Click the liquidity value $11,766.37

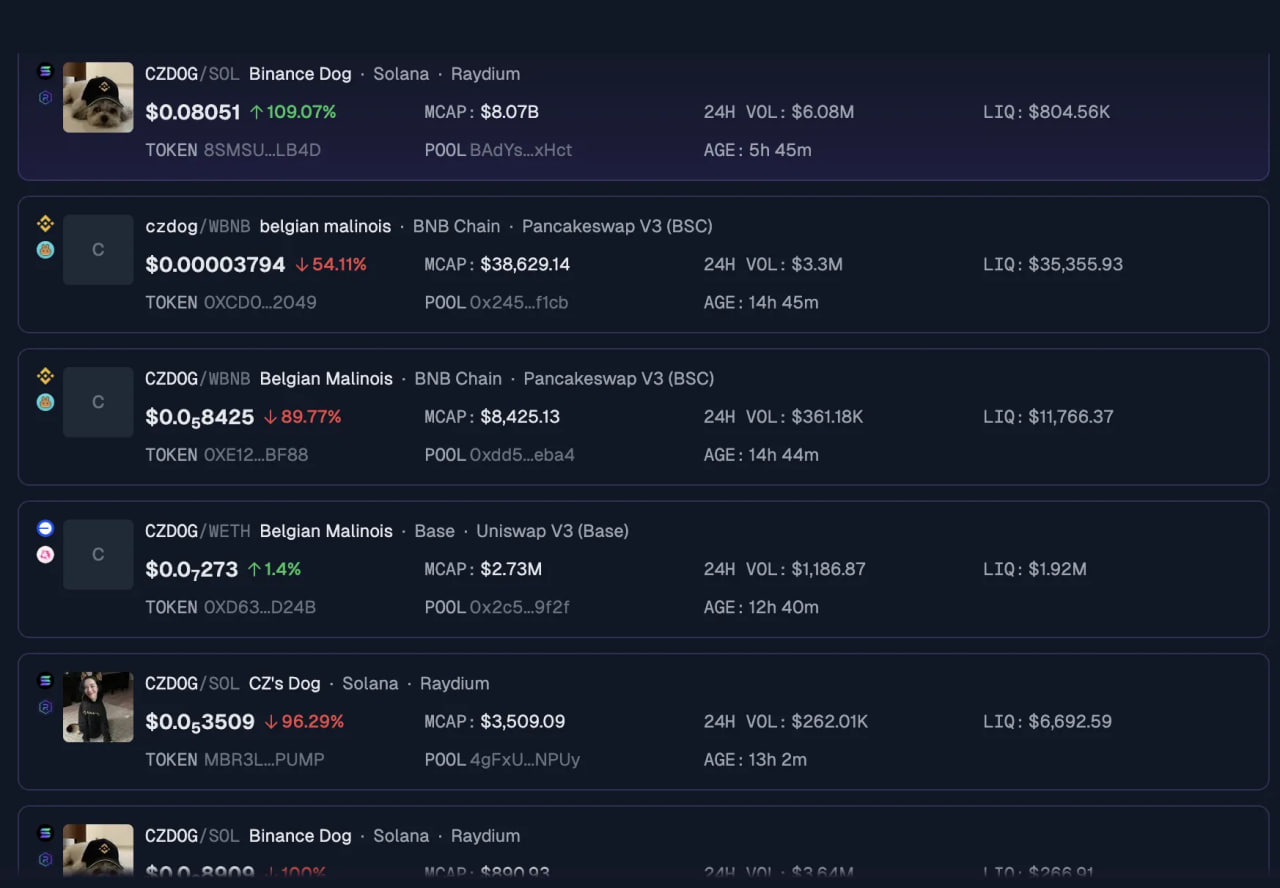pos(1071,417)
